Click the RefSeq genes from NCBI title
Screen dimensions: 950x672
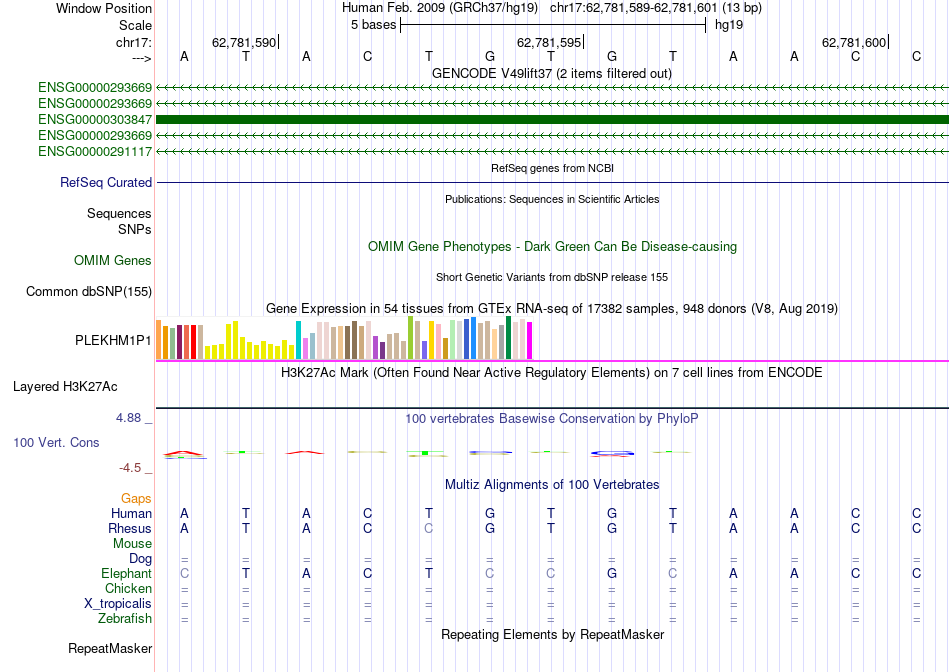[553, 168]
